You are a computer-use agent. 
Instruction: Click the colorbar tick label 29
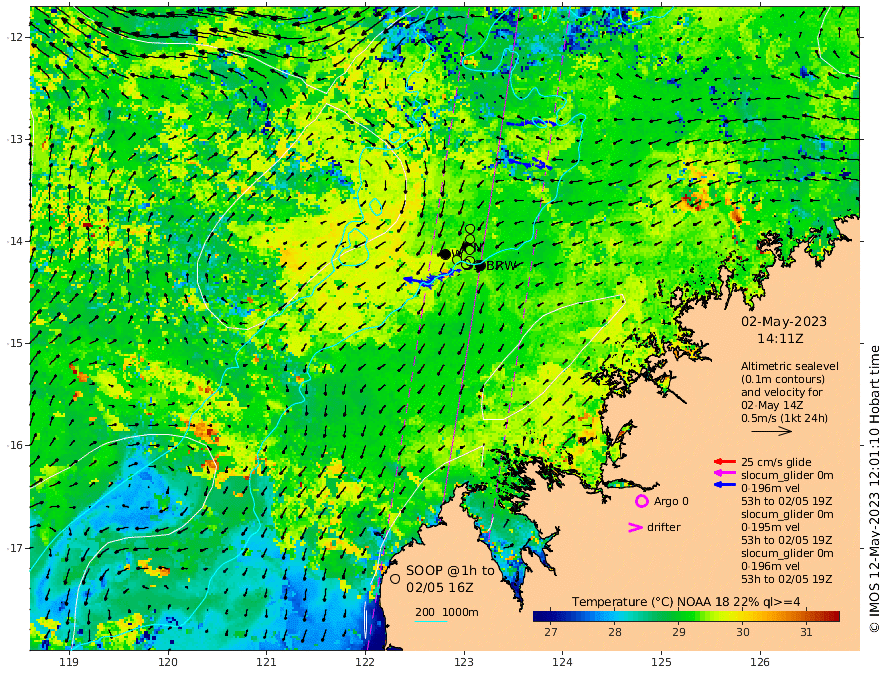pos(679,632)
